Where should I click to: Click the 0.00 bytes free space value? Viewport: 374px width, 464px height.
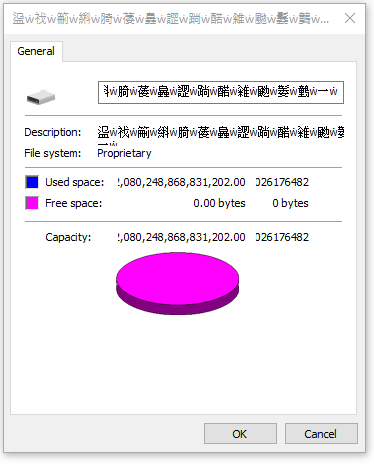point(219,203)
